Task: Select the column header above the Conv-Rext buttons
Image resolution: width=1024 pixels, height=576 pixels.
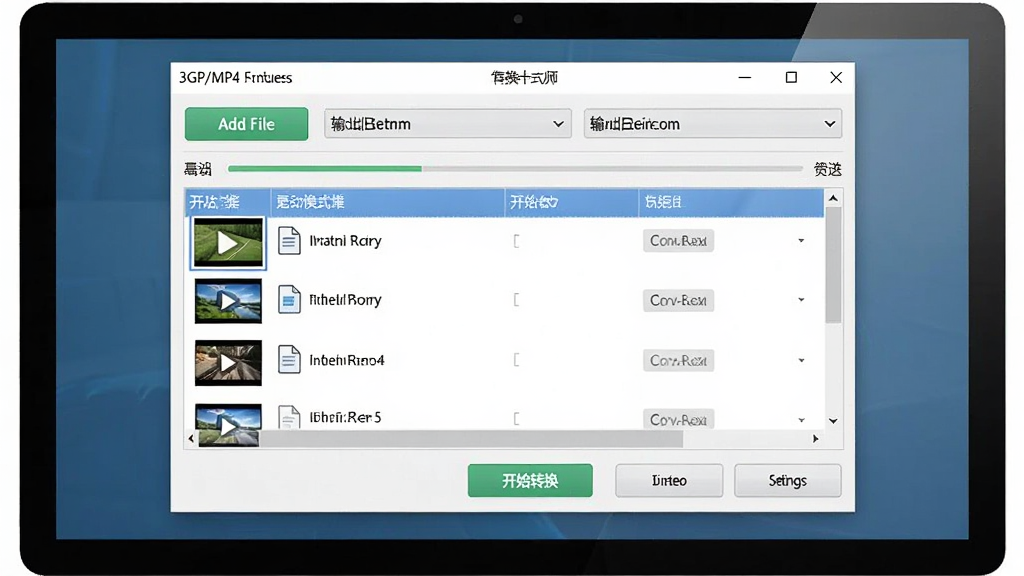Action: pyautogui.click(x=731, y=202)
